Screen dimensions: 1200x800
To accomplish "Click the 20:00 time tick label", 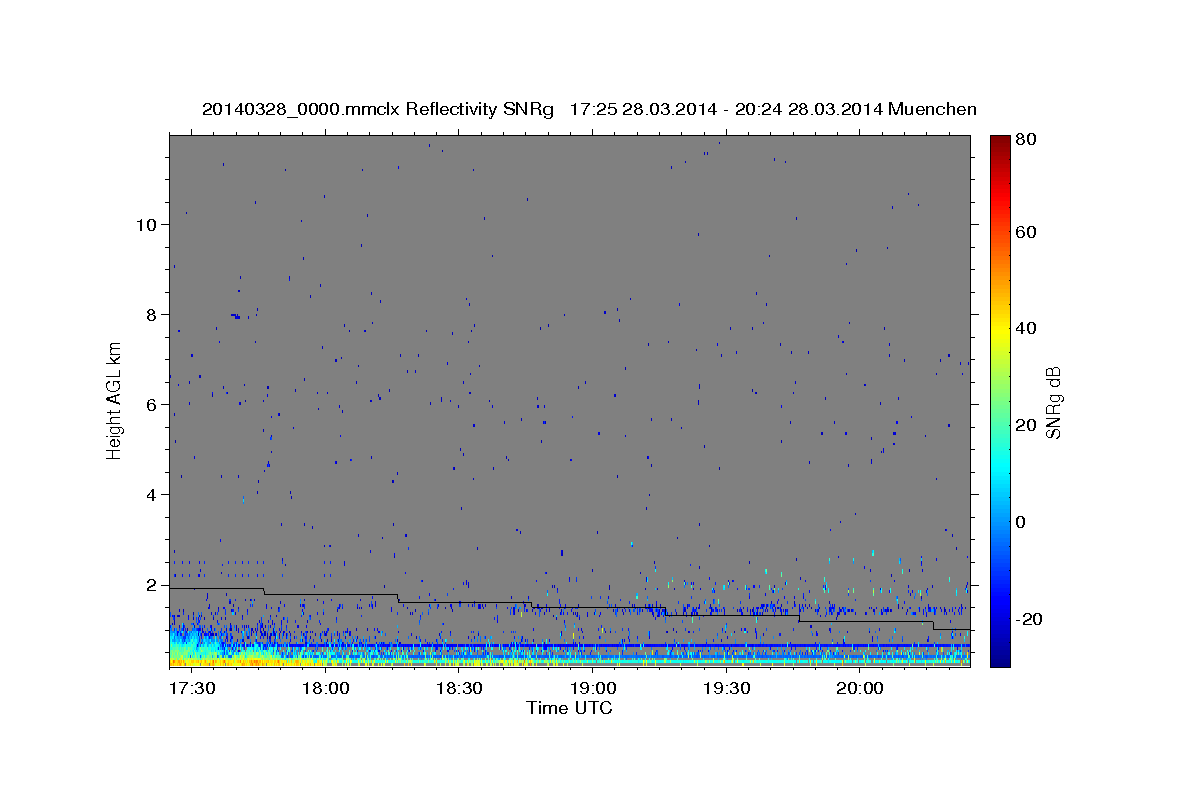I will pyautogui.click(x=860, y=689).
